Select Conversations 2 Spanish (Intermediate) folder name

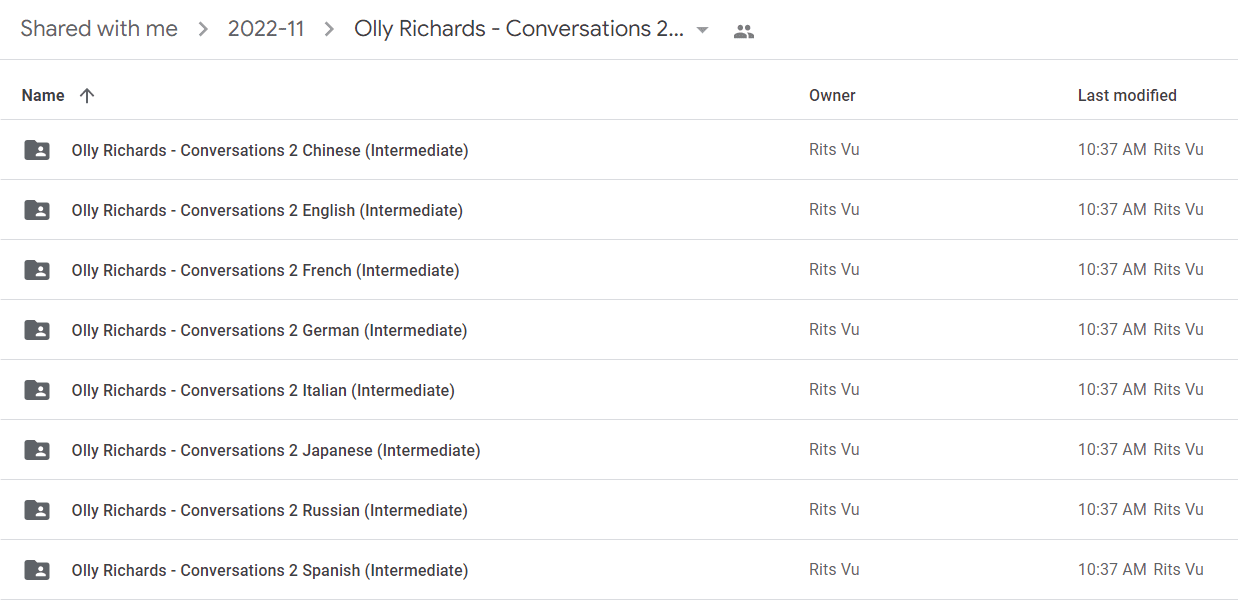269,571
